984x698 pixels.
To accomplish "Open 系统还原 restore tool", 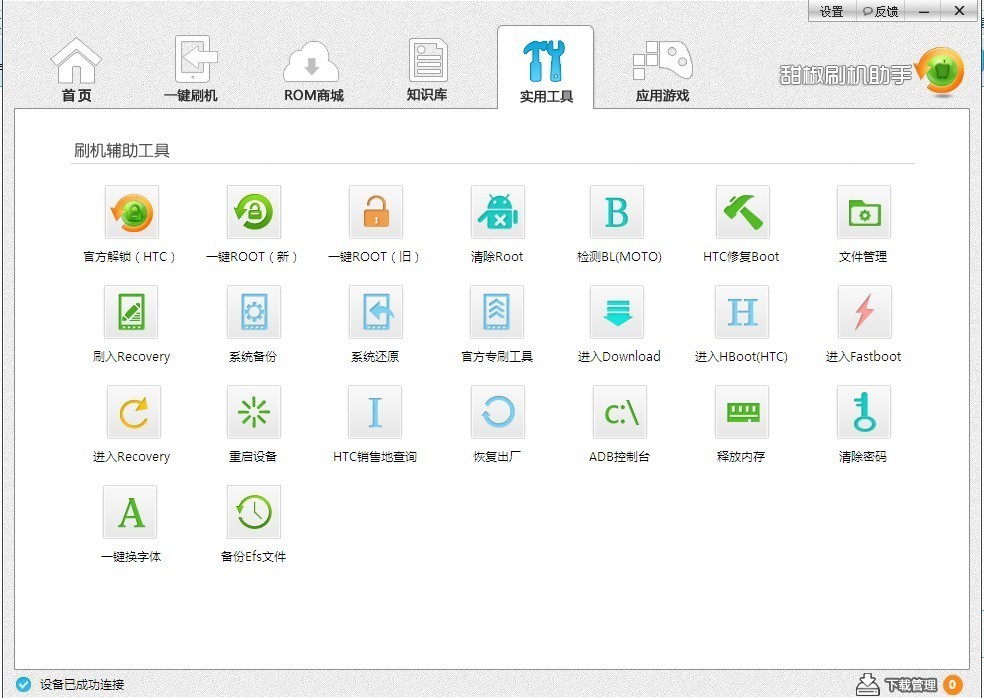I will click(375, 312).
